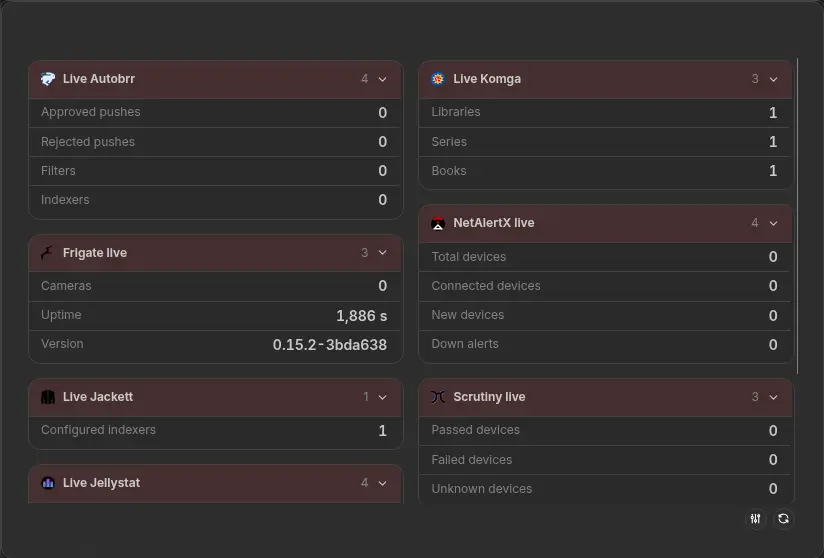
Task: Click the Books row label
Action: [449, 171]
